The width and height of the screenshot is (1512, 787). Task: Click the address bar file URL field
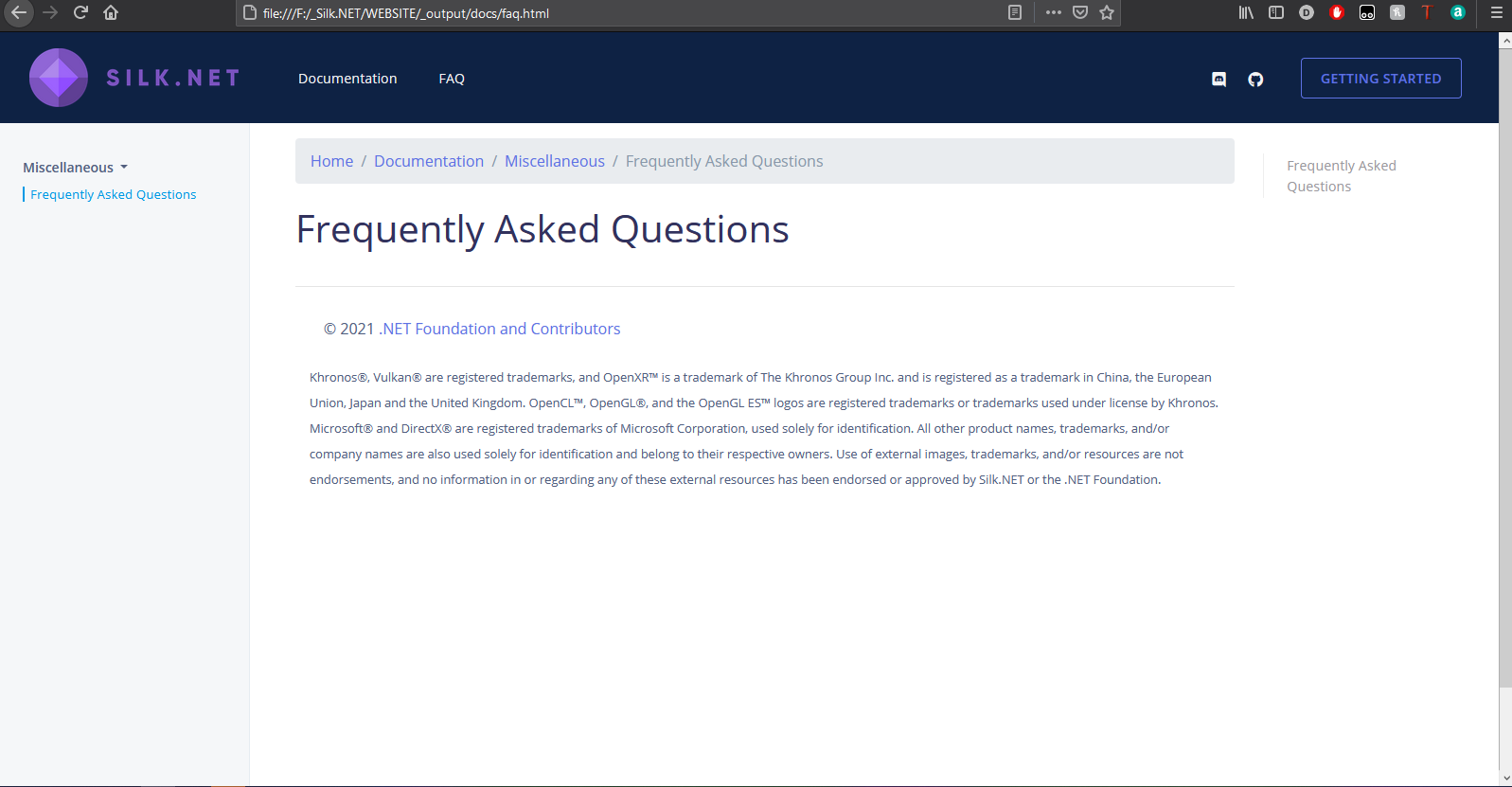pyautogui.click(x=568, y=13)
